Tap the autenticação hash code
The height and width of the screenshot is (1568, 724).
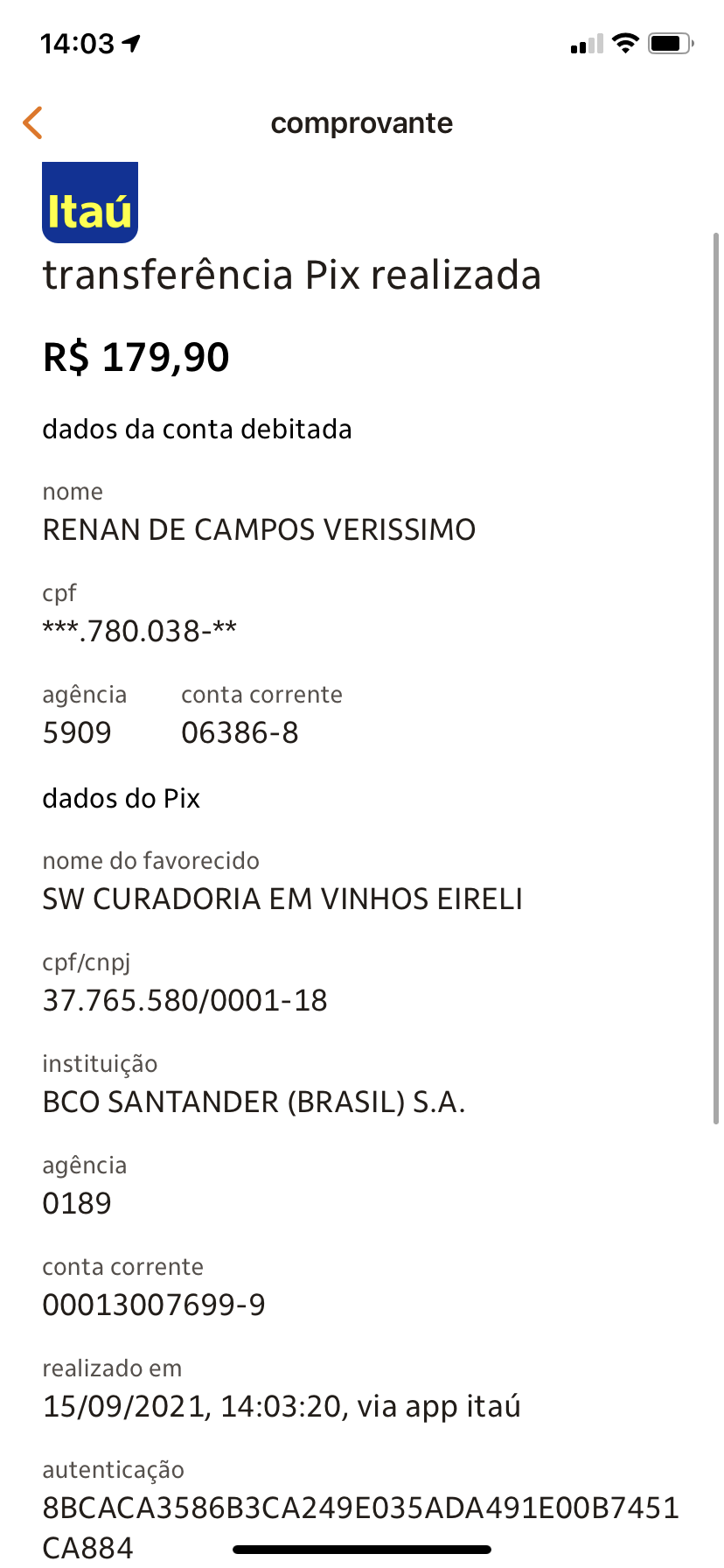360,1508
